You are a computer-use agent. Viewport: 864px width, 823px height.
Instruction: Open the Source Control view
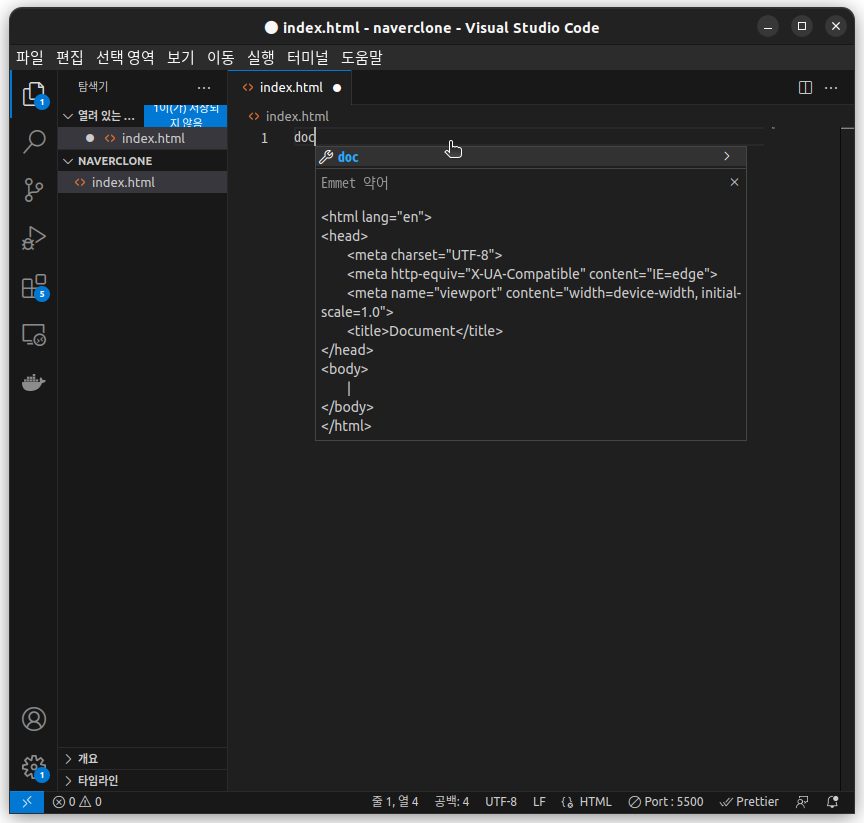(34, 190)
